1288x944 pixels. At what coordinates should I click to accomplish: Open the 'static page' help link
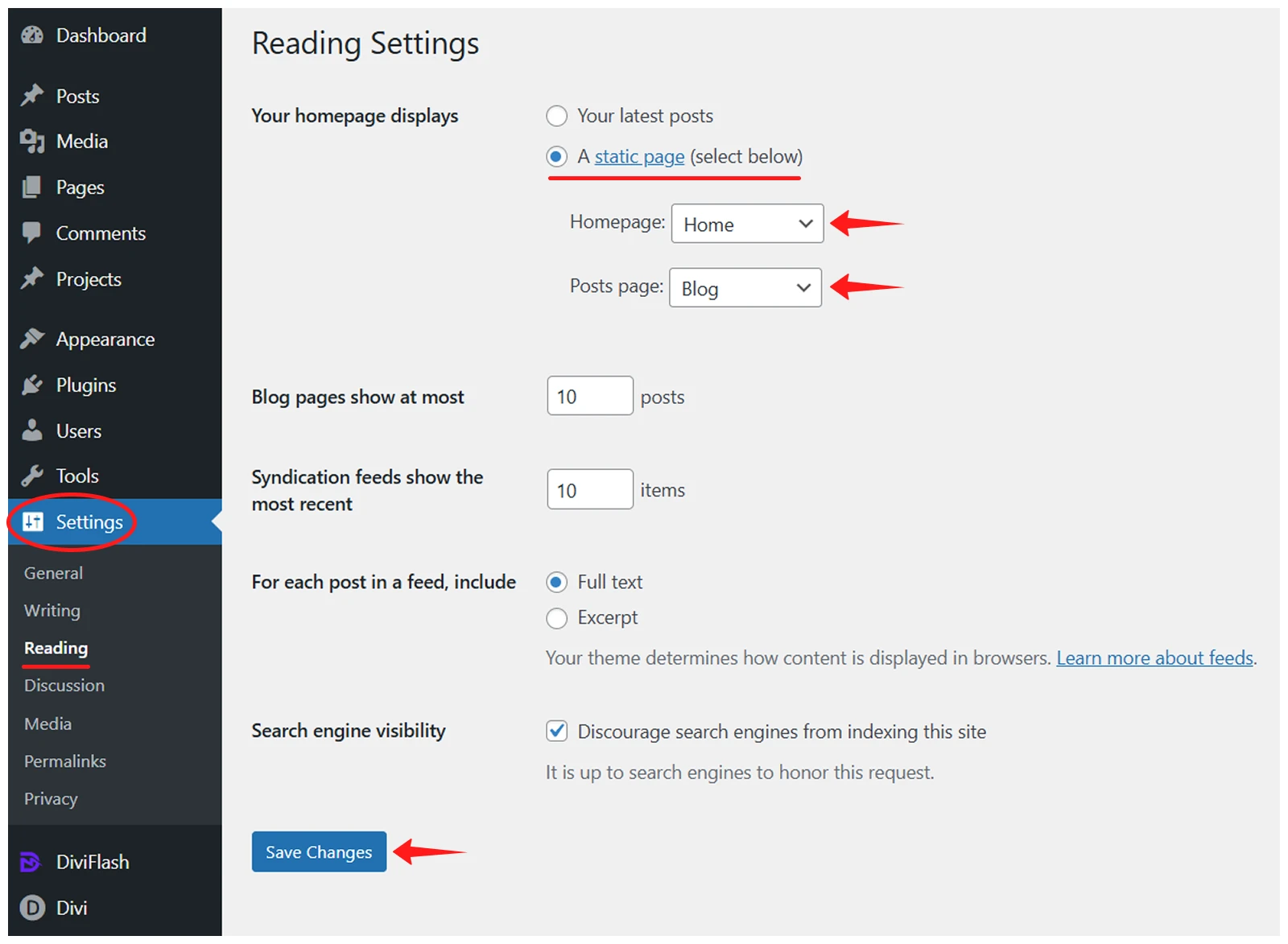click(x=639, y=157)
